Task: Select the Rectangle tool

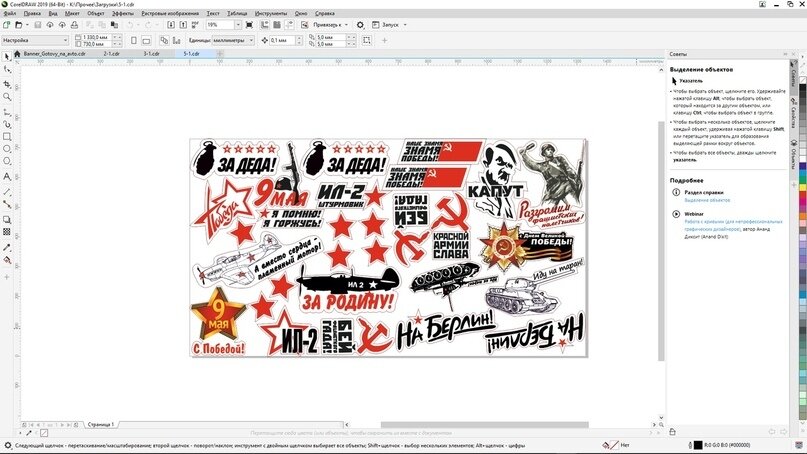Action: (x=7, y=137)
